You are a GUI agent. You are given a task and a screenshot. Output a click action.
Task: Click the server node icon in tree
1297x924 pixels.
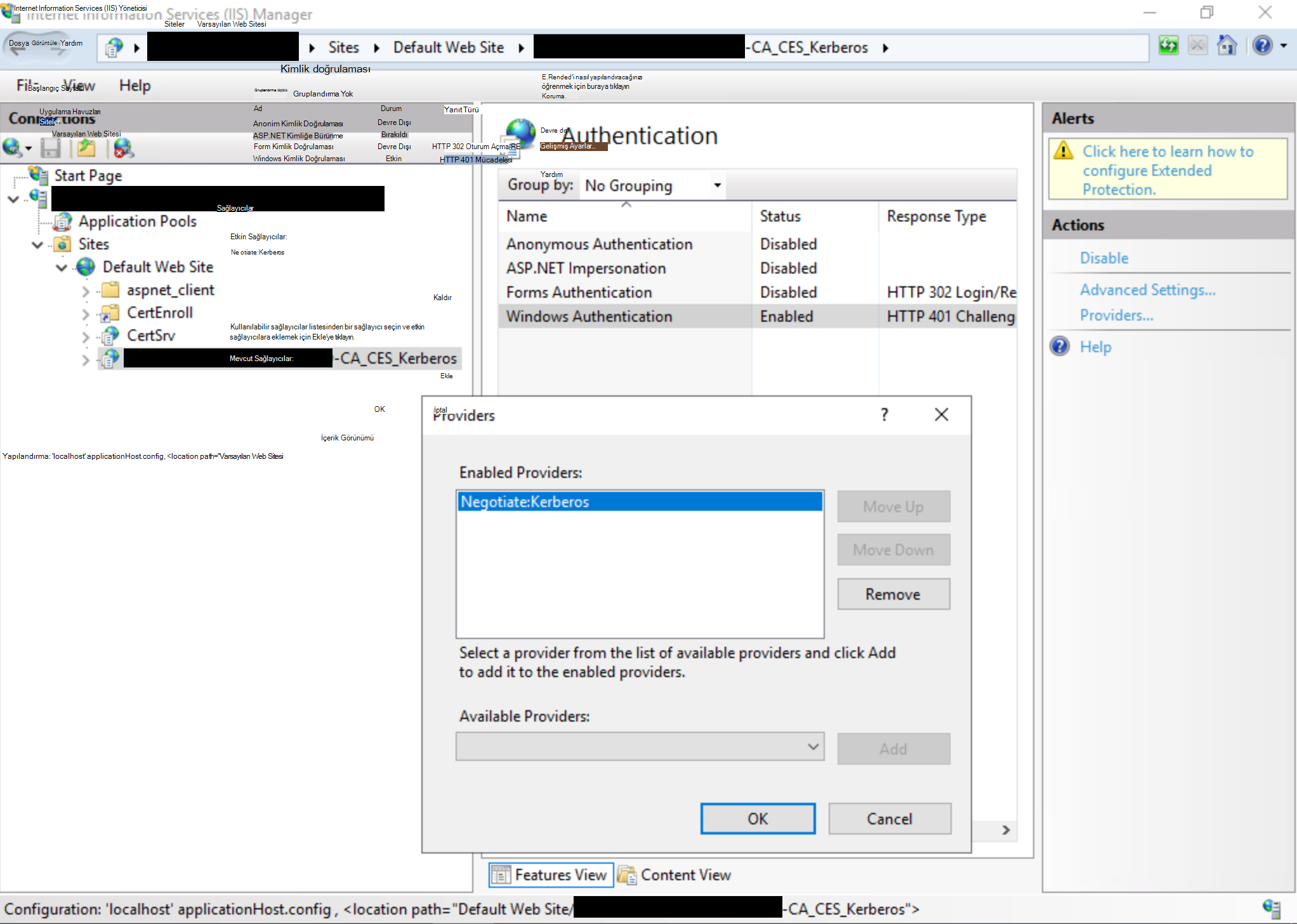coord(39,198)
